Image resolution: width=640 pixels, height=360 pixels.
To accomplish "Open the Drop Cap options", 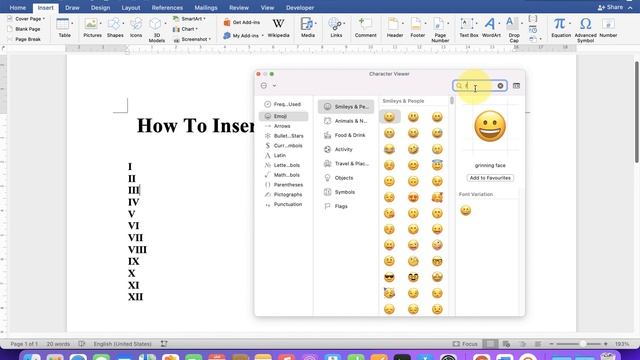I will click(514, 29).
